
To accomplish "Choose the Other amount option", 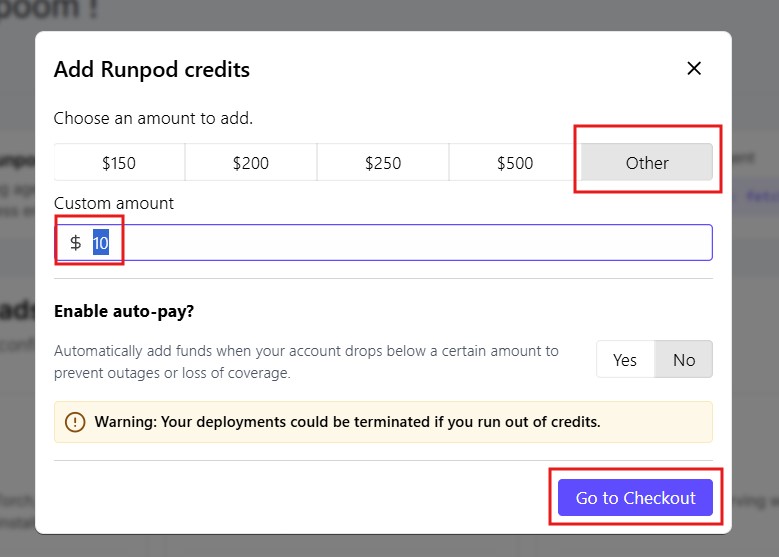I will 647,162.
